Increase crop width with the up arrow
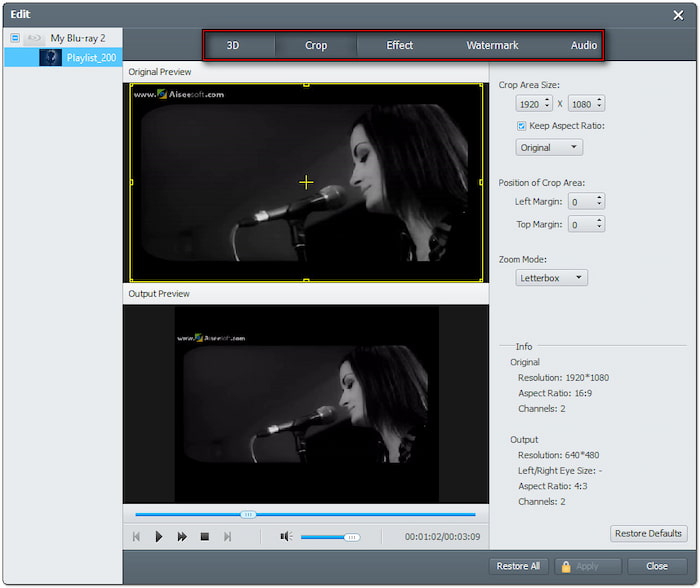 pyautogui.click(x=547, y=100)
